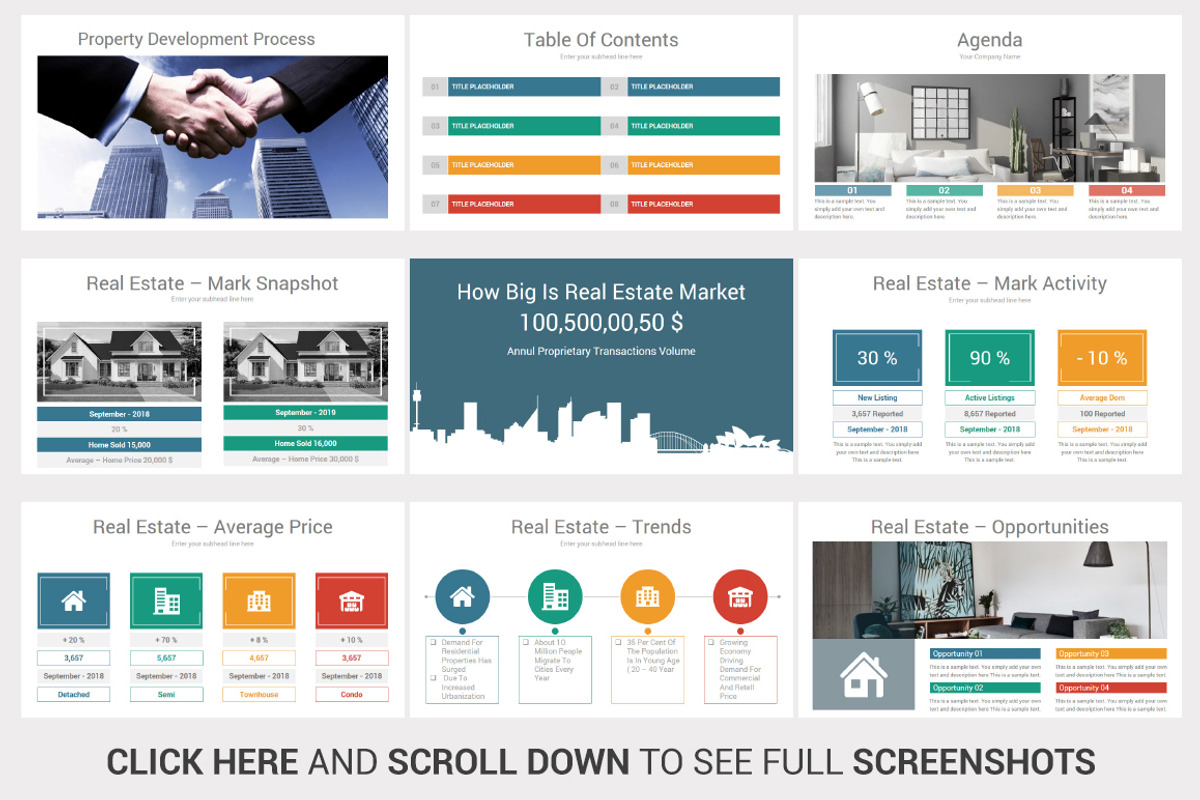This screenshot has width=1200, height=800.
Task: Click the orange - 10 % box
Action: (1102, 357)
